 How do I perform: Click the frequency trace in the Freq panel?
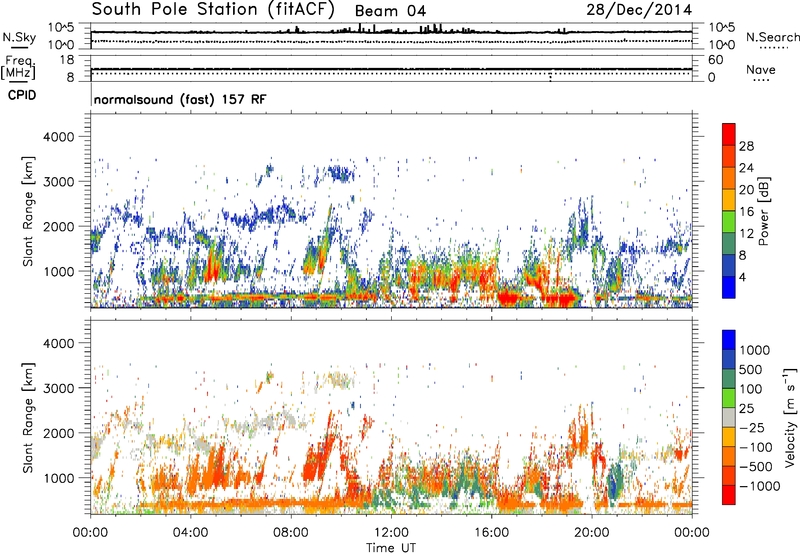coord(391,69)
